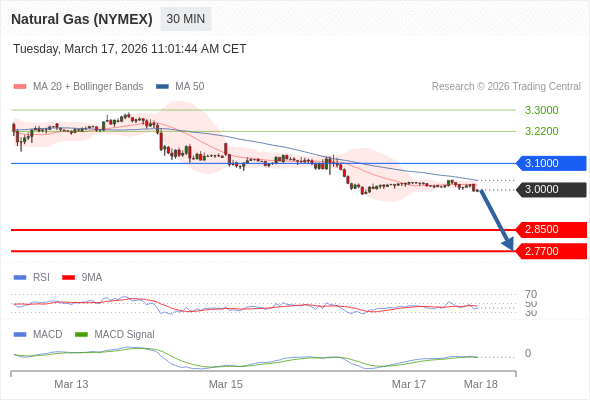Click the 9MA legend swatch
Screen dimensions: 590x400
(x=68, y=278)
